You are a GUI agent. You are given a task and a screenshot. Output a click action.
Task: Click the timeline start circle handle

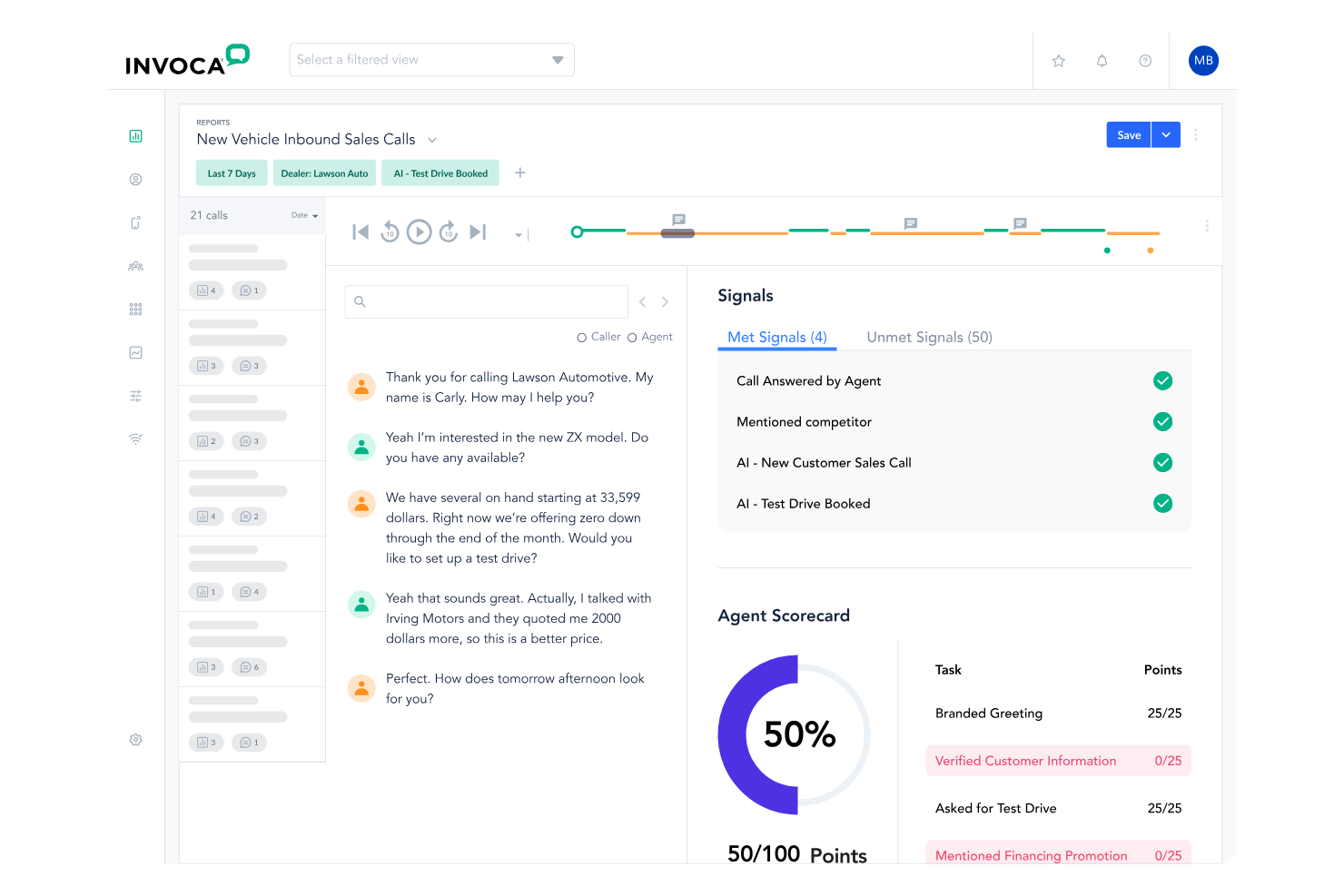[577, 232]
